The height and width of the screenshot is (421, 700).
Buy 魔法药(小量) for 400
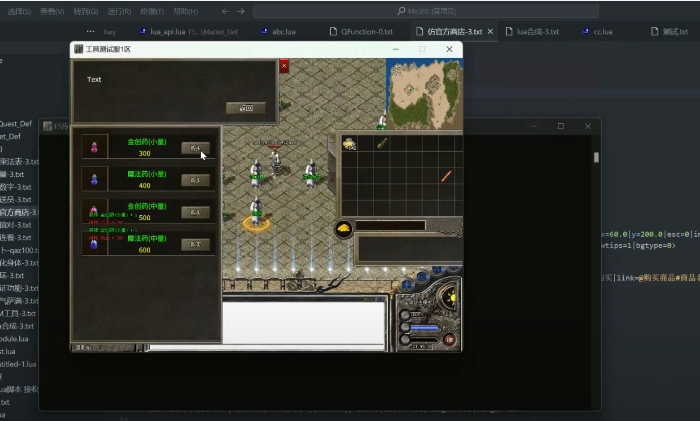pyautogui.click(x=195, y=180)
